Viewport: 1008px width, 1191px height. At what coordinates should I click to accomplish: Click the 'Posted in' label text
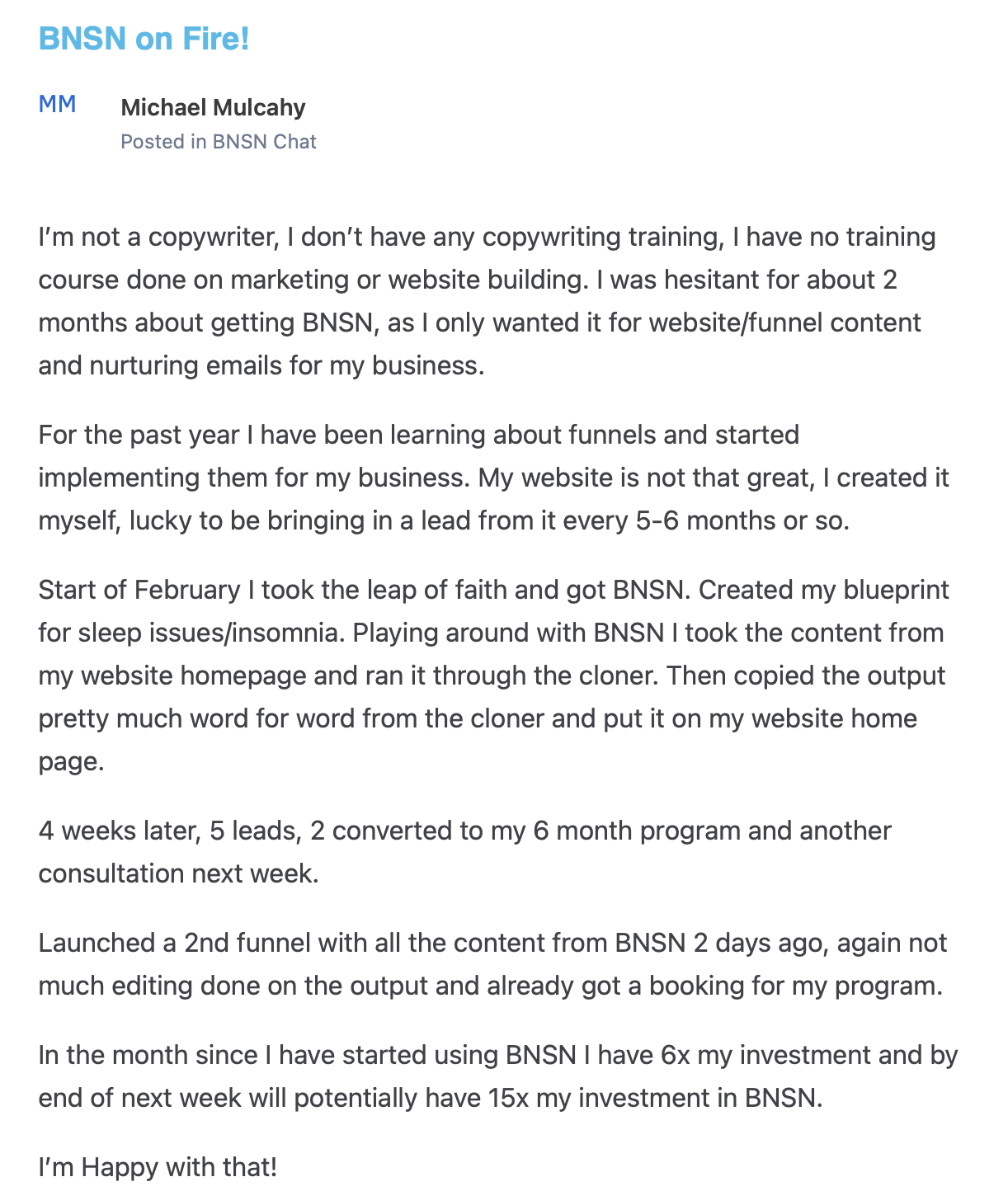click(x=163, y=142)
